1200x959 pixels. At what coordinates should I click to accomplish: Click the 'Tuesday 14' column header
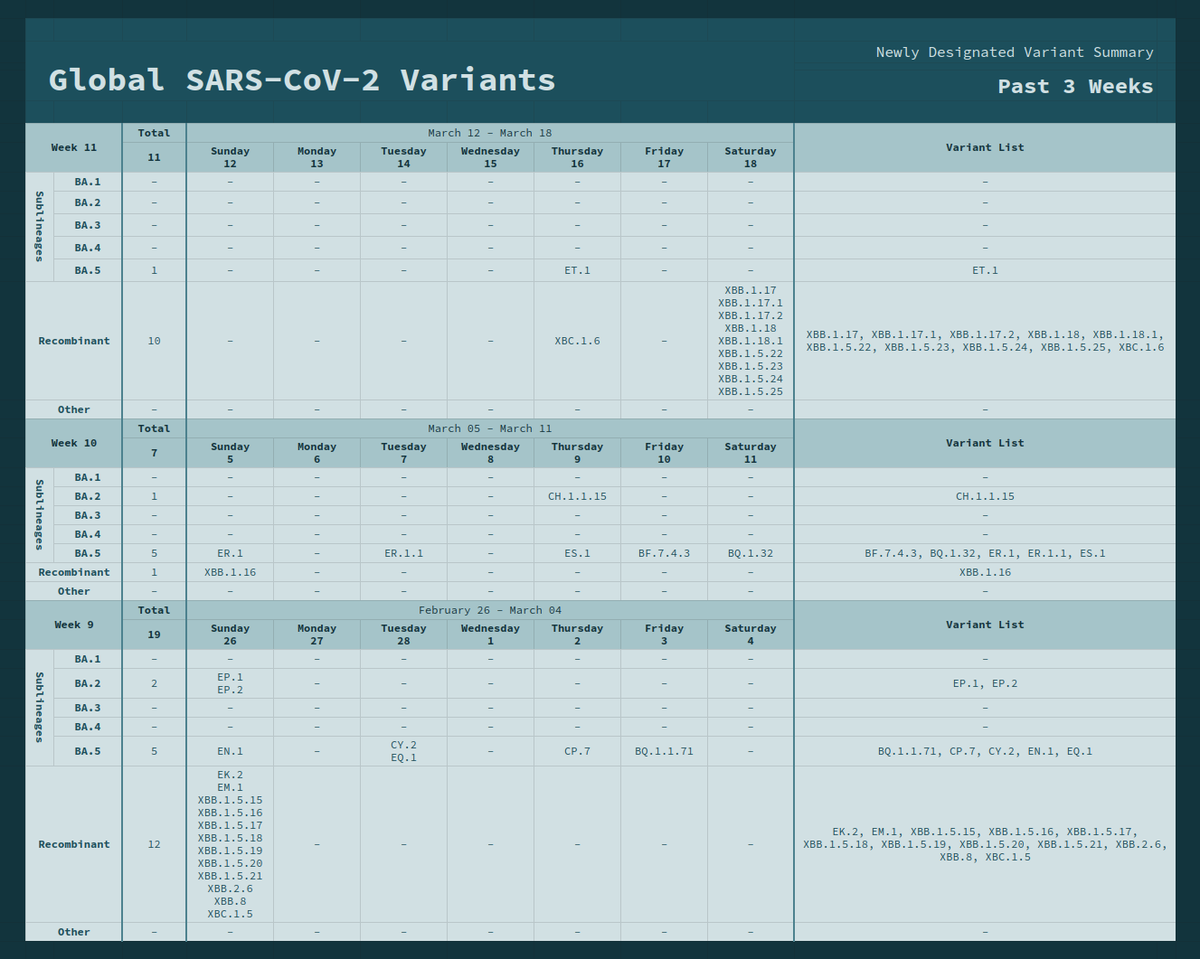coord(404,157)
